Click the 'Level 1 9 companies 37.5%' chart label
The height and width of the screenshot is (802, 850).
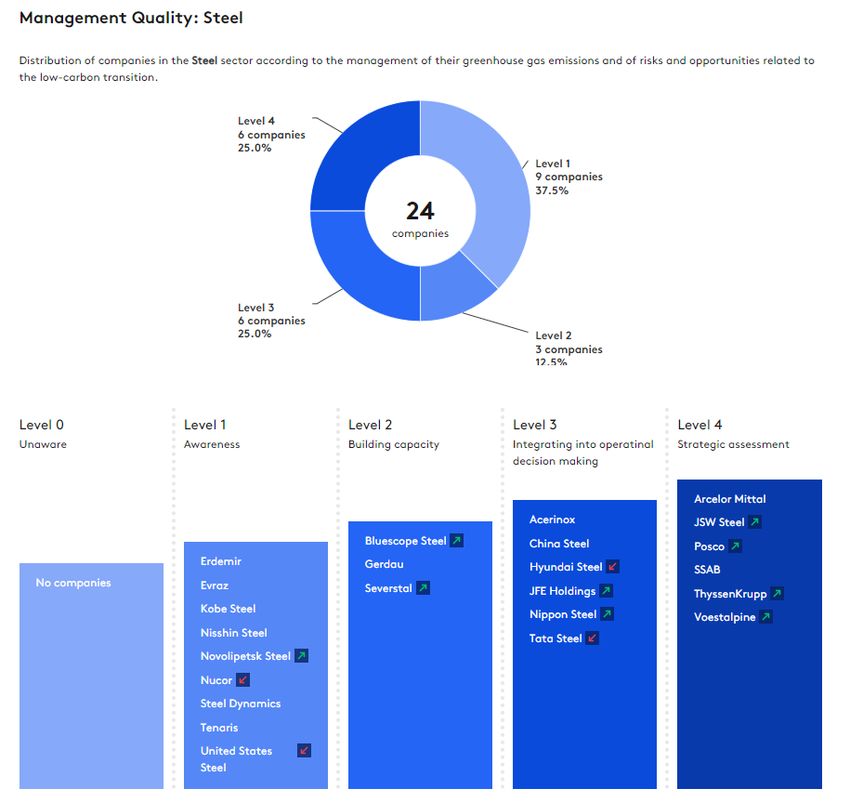point(569,177)
